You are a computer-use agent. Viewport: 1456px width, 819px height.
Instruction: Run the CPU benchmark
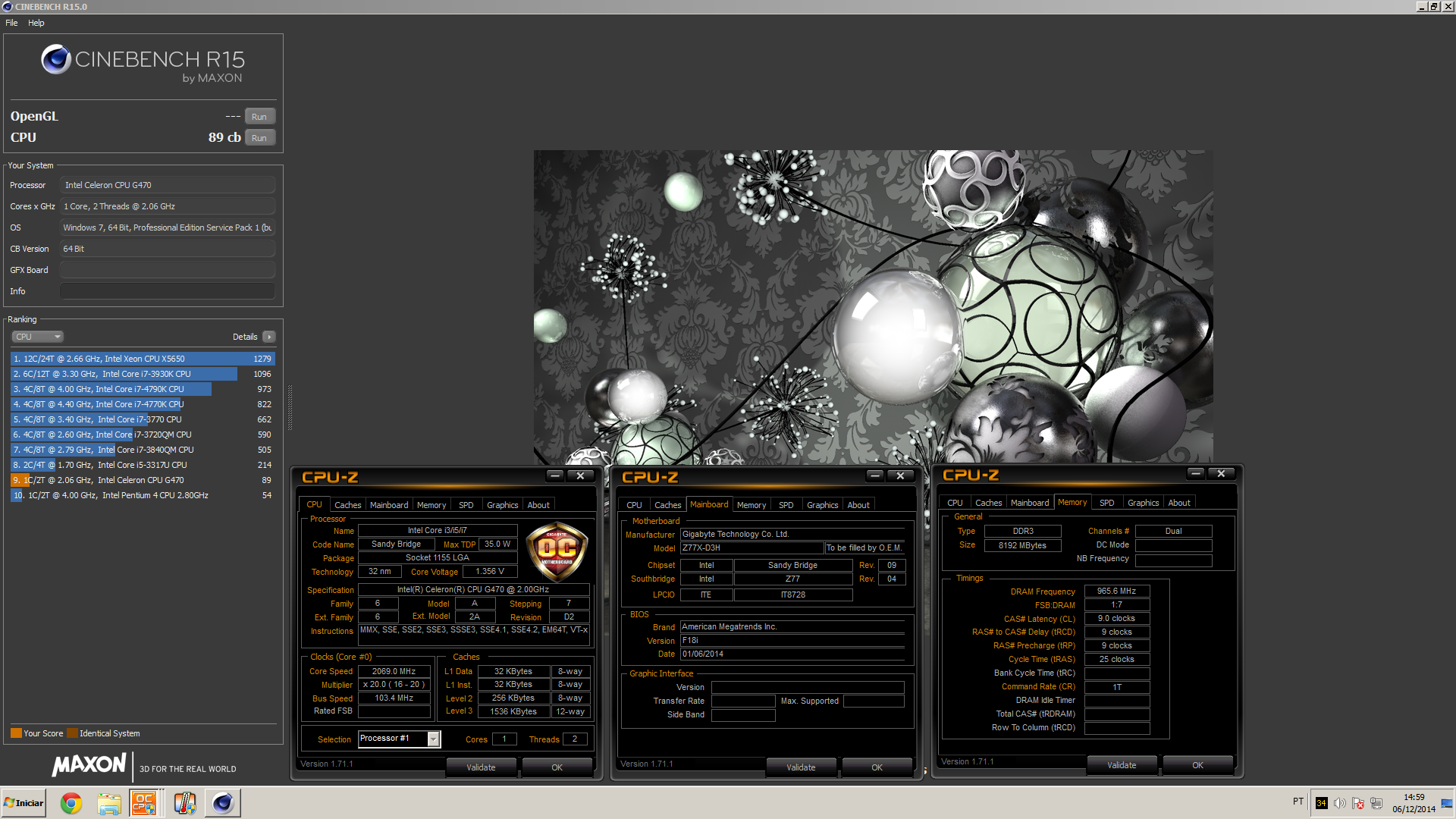tap(259, 138)
